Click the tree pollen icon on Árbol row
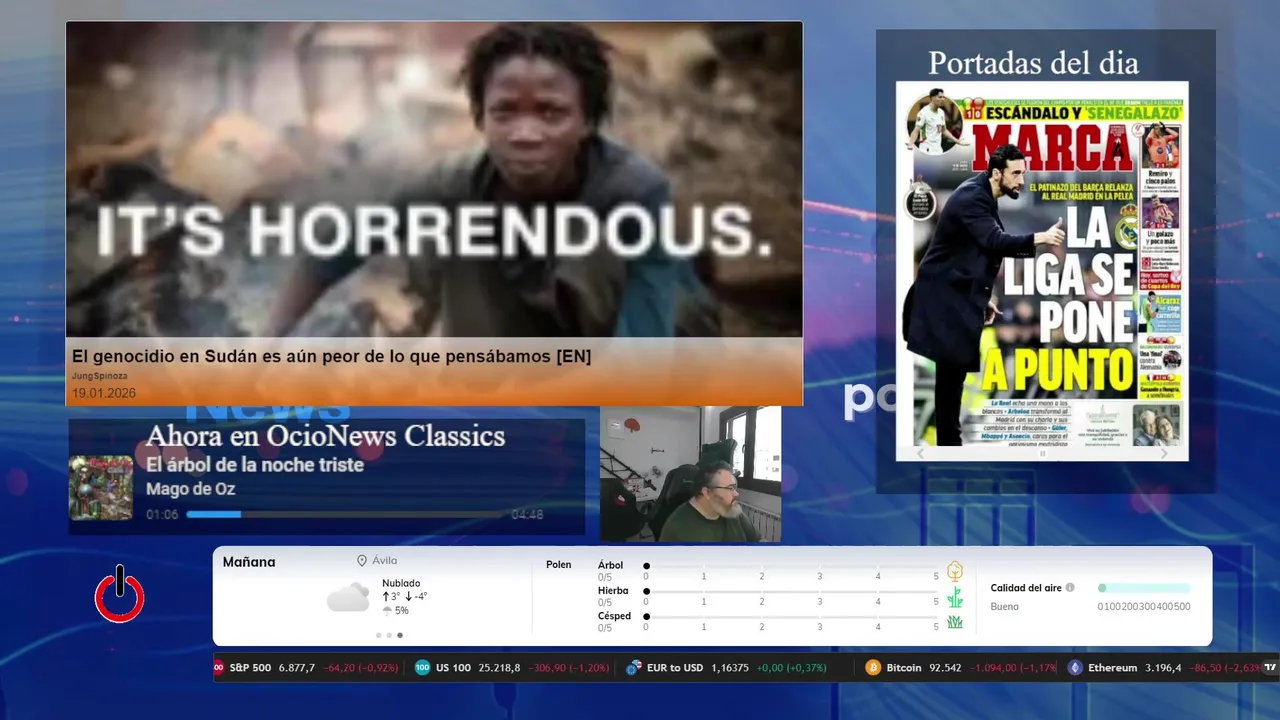The image size is (1280, 720). (x=955, y=571)
